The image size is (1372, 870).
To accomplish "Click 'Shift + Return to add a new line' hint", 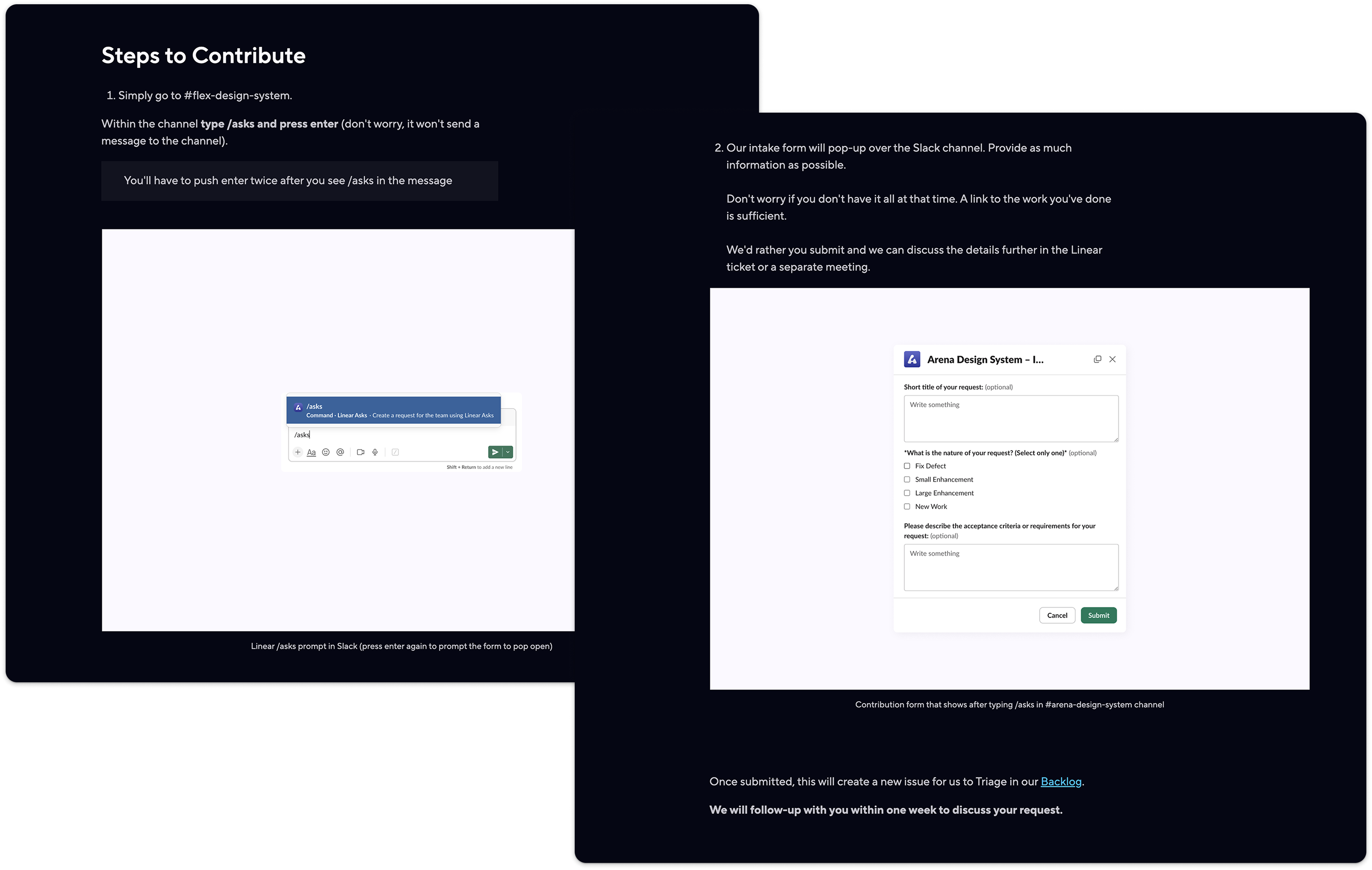I will (480, 467).
